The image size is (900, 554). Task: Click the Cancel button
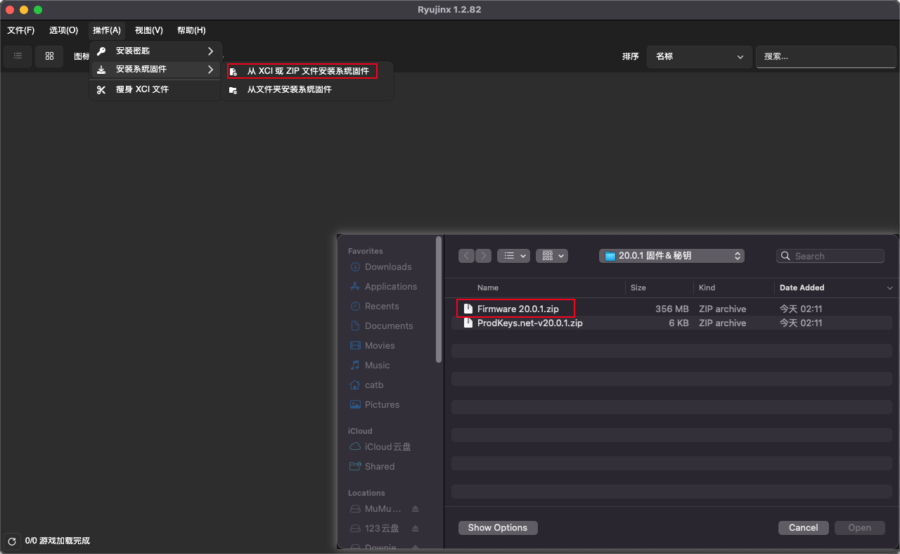coord(803,528)
